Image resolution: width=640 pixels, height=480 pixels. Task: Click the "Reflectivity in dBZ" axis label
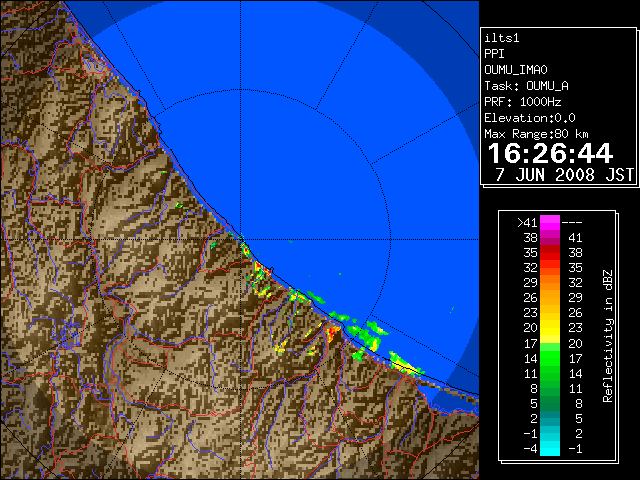[608, 336]
